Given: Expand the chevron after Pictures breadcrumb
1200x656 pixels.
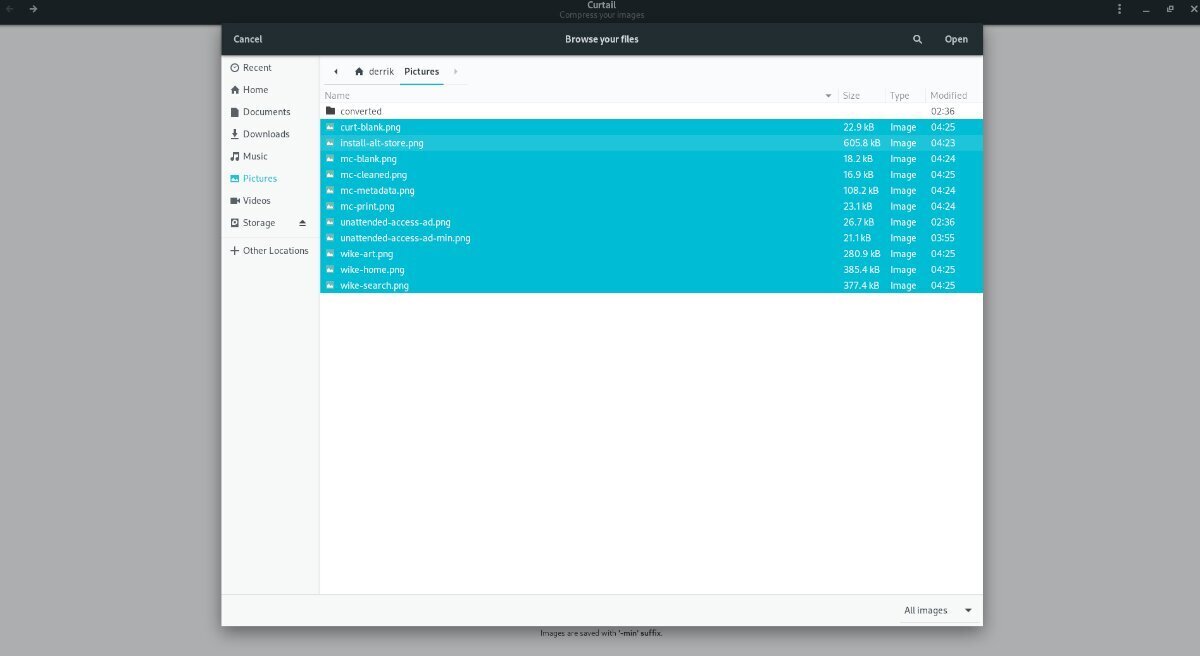Looking at the screenshot, I should click(x=455, y=71).
